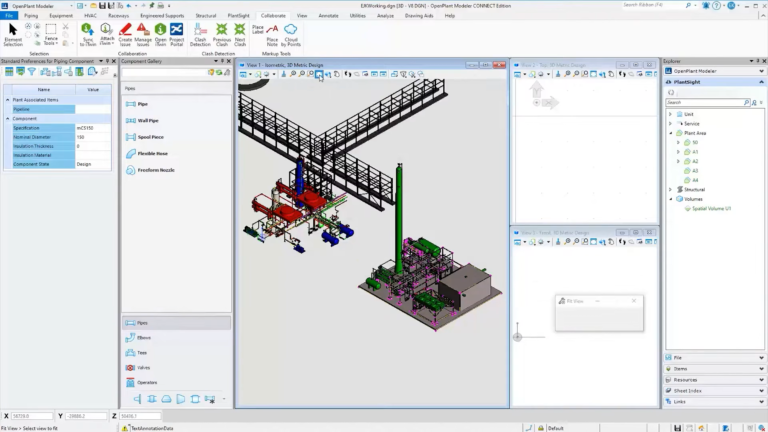Open Manage Issues
This screenshot has width=768, height=432.
pyautogui.click(x=143, y=34)
